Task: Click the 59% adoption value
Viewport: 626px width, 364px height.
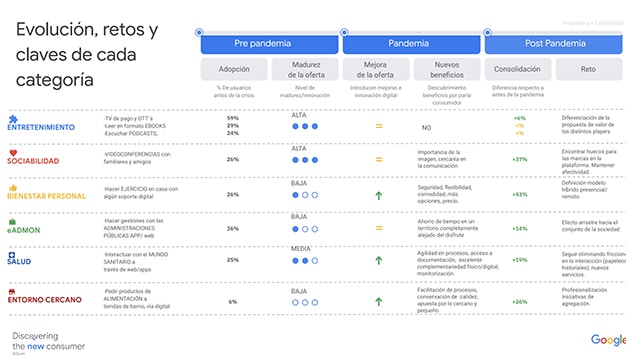Action: pos(233,118)
